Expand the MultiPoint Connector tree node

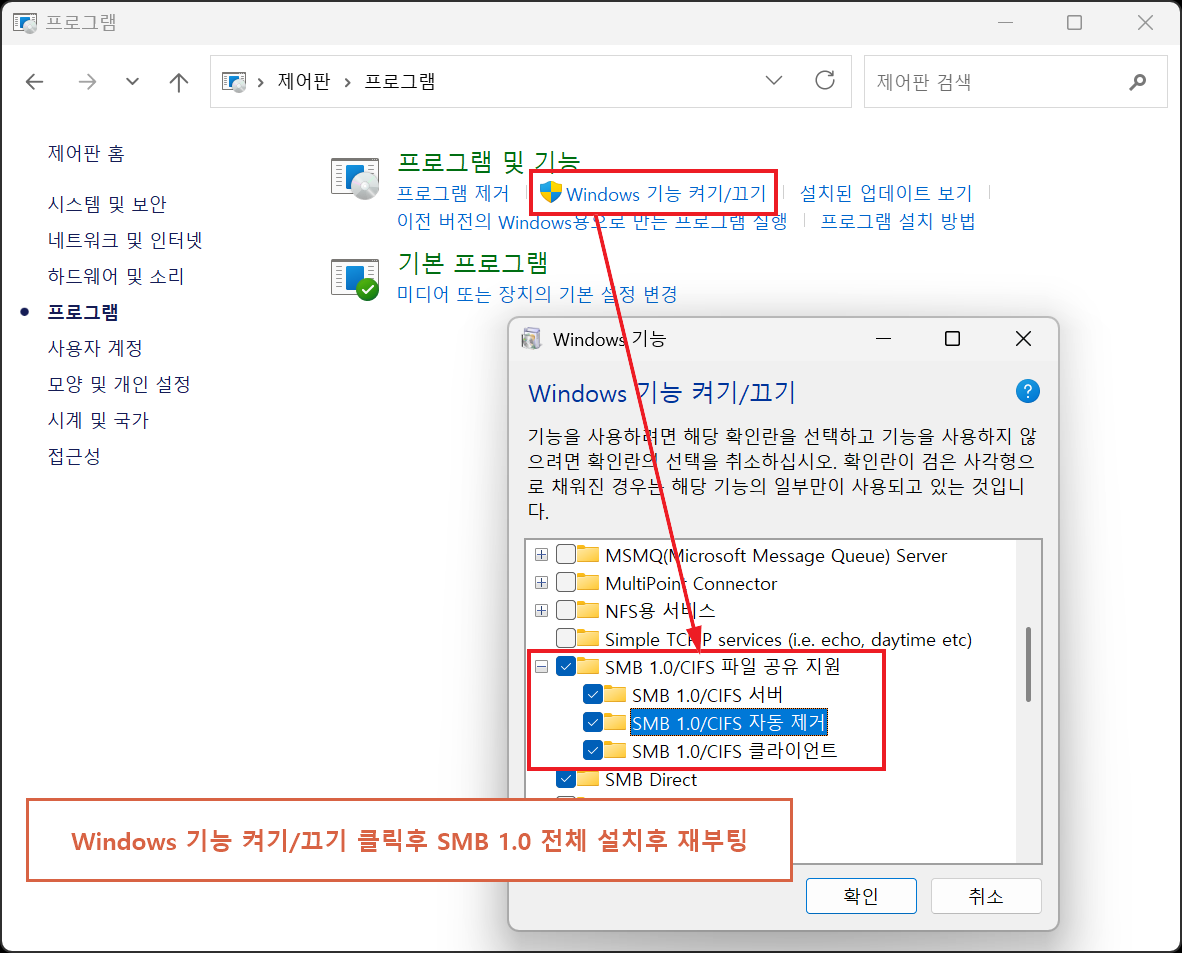[x=541, y=583]
